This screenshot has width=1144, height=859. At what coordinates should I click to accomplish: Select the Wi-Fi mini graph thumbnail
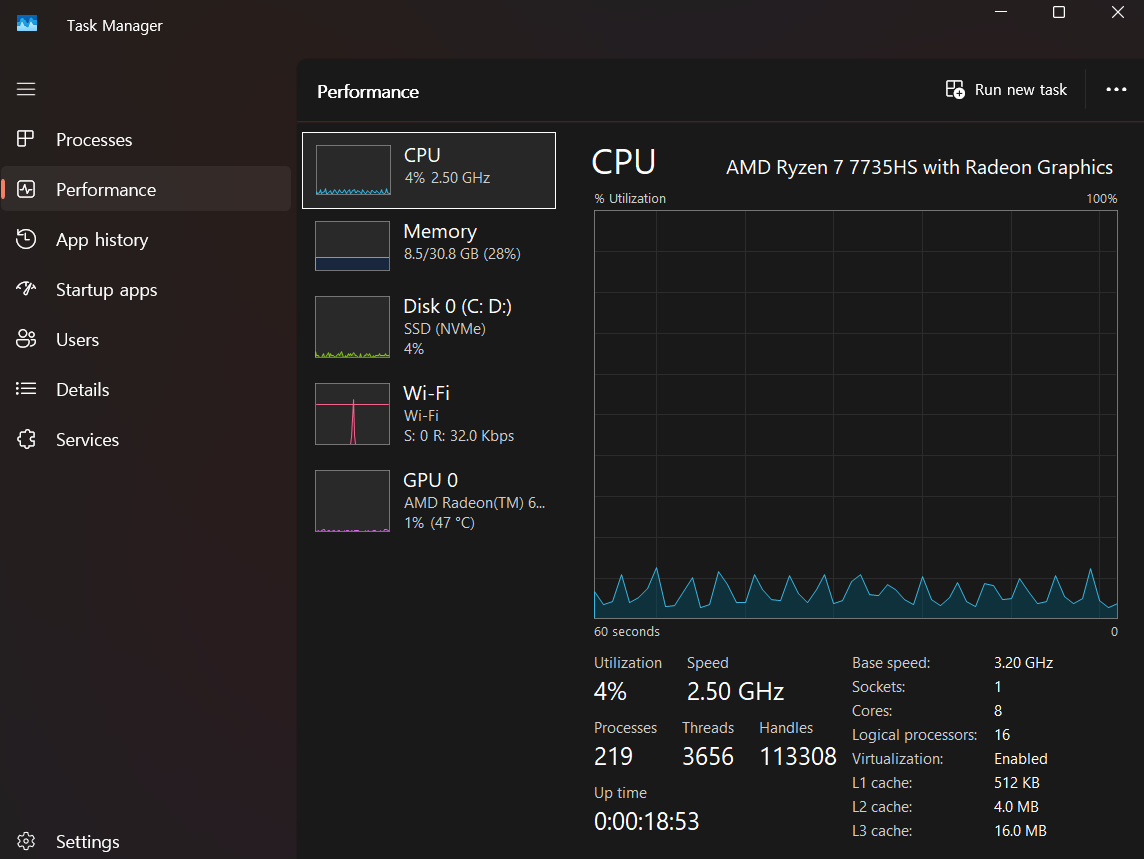point(352,414)
